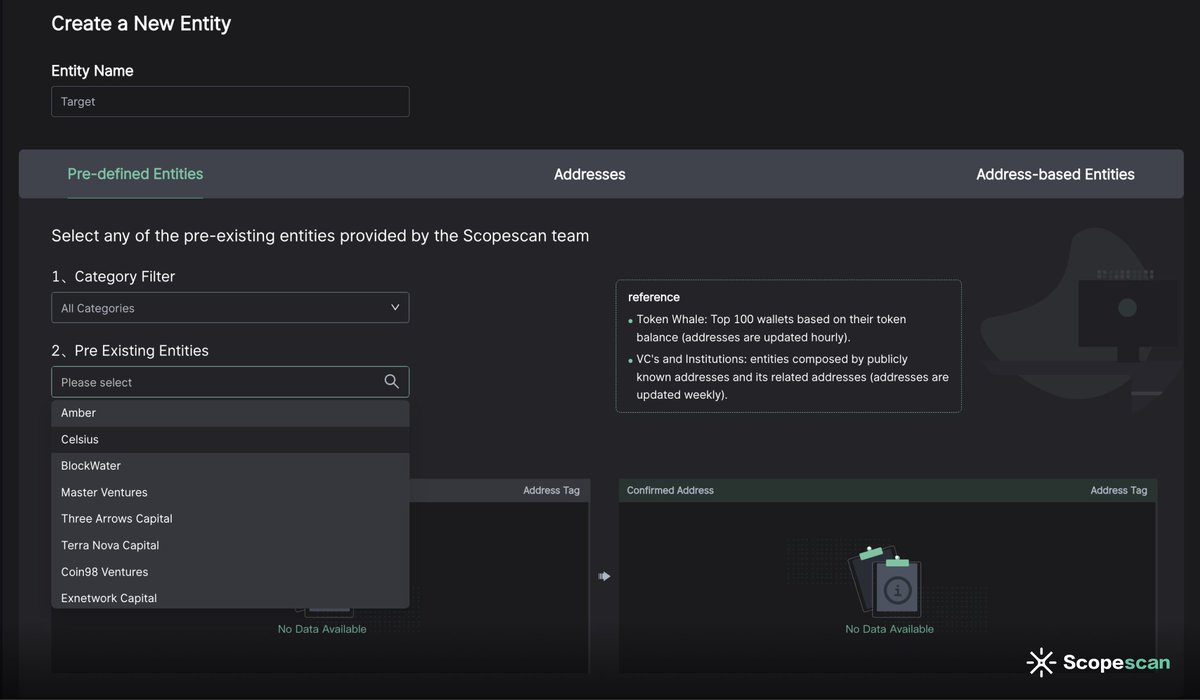1200x700 pixels.
Task: Open the All Categories dropdown
Action: [230, 308]
